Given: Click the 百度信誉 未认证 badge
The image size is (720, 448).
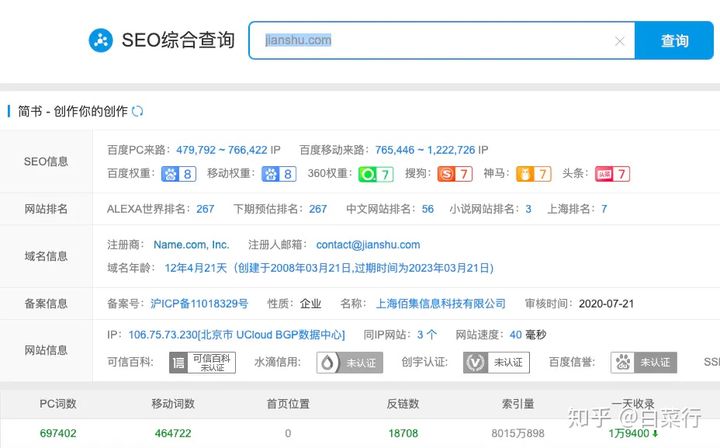Looking at the screenshot, I should click(643, 363).
